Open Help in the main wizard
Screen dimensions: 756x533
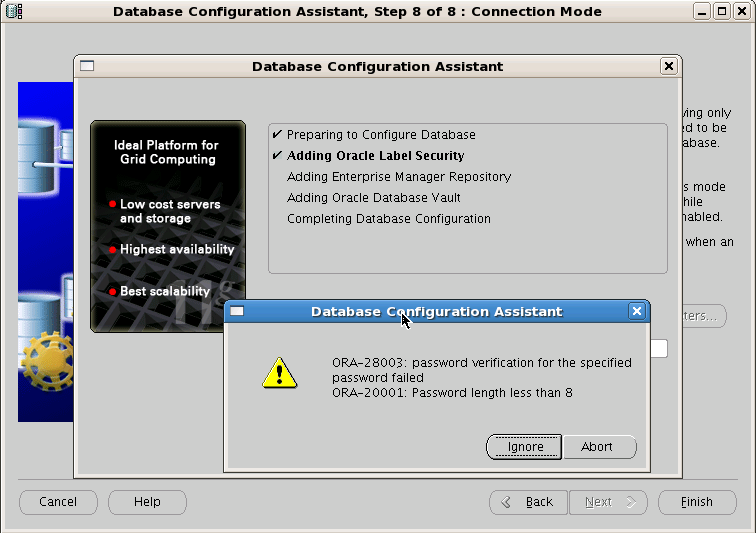[147, 502]
